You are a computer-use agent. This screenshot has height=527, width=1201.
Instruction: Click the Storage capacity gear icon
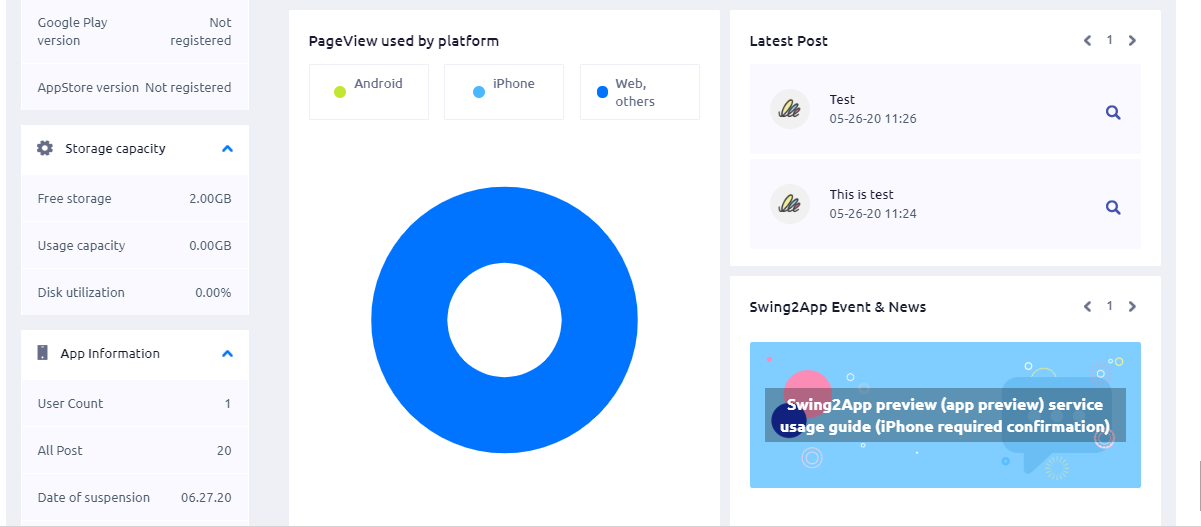45,148
